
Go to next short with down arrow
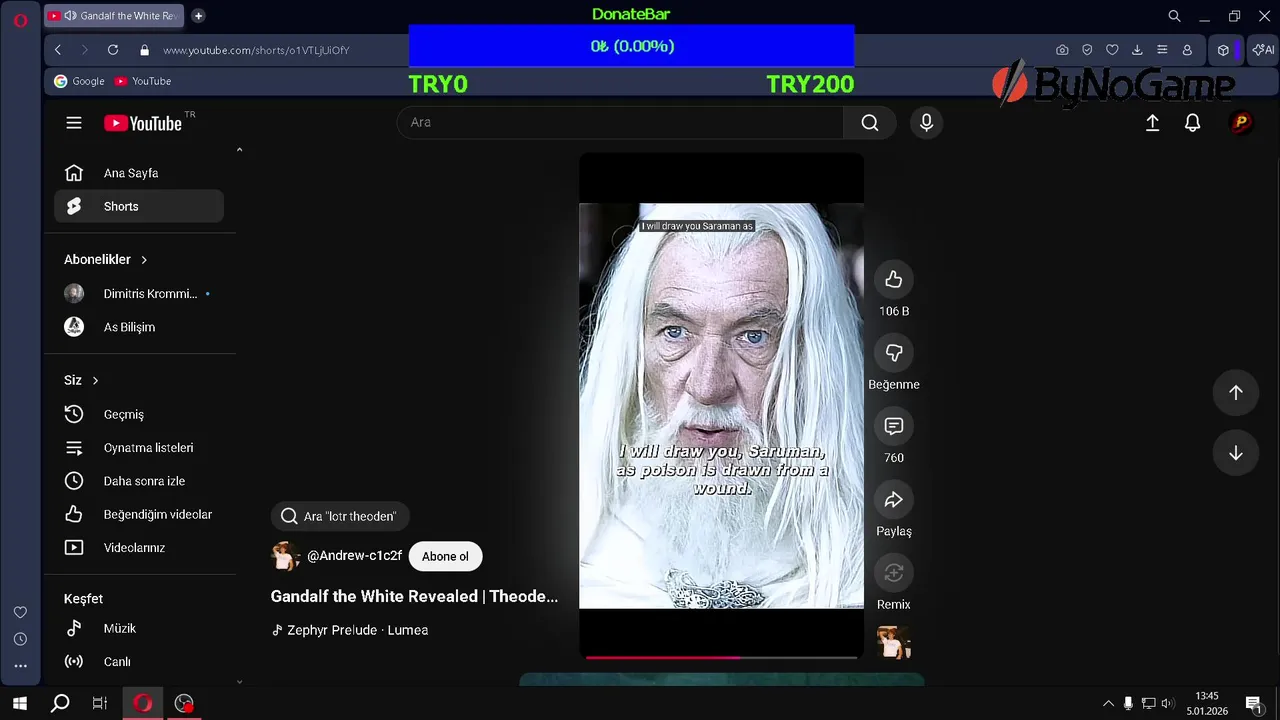click(1236, 453)
